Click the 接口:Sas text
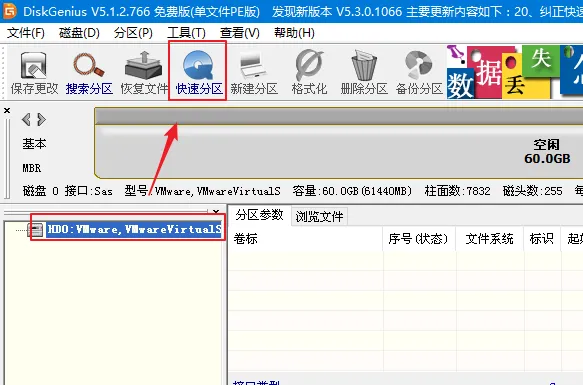 click(x=88, y=191)
